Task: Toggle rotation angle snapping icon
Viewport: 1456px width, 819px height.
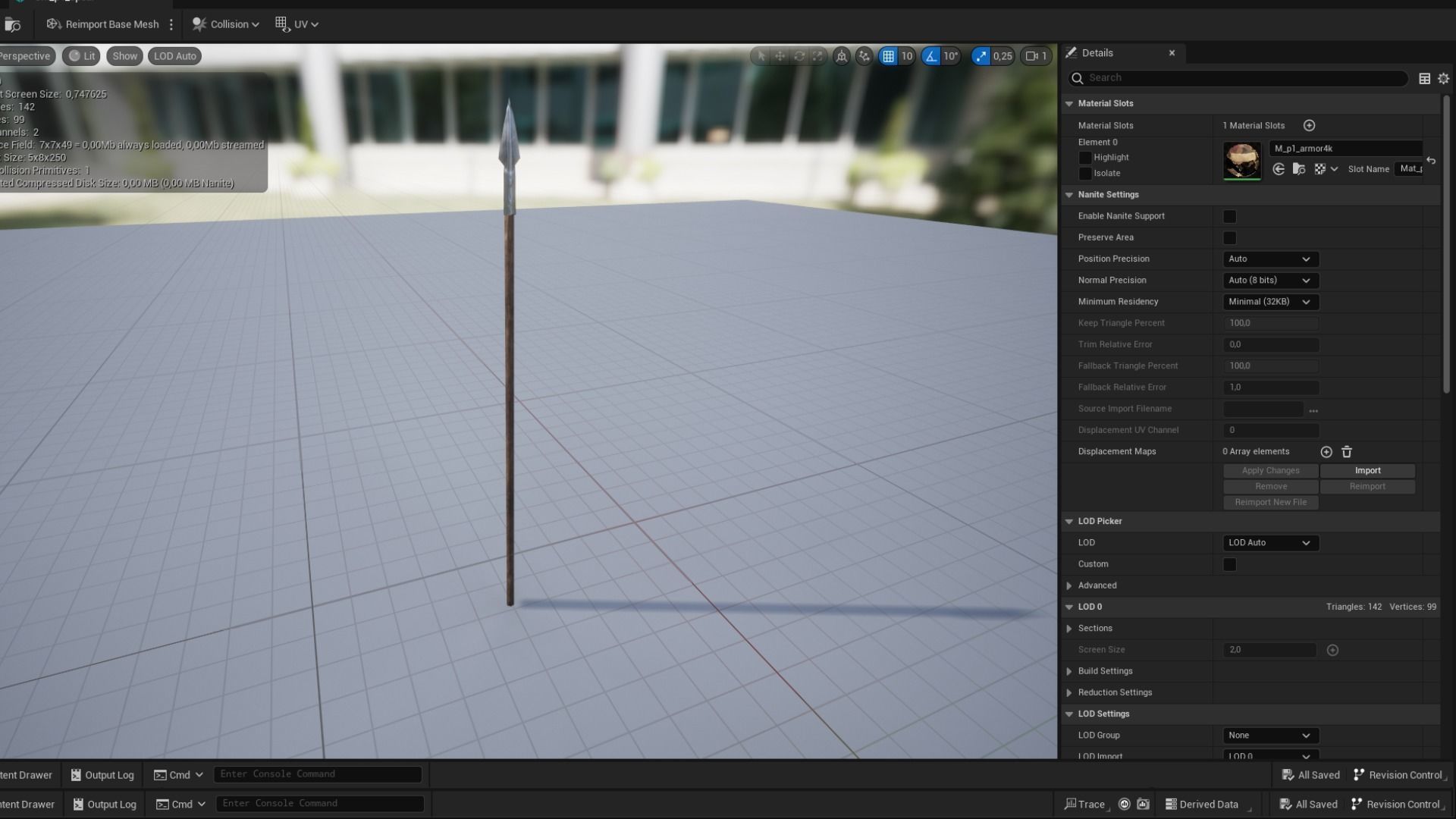Action: [x=931, y=56]
